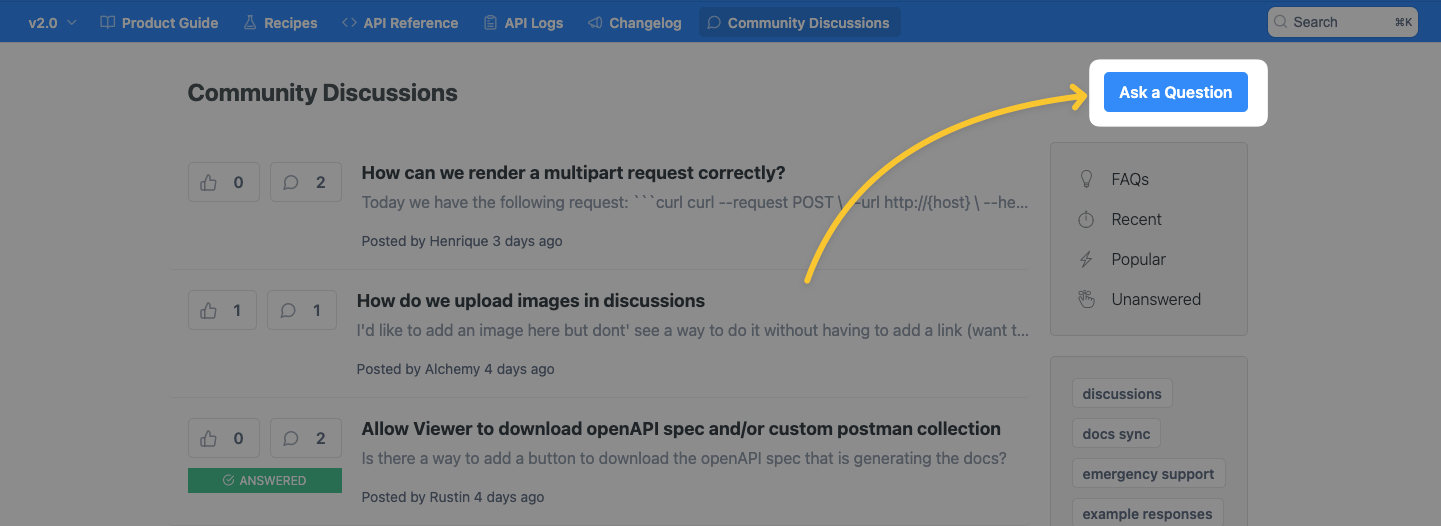
Task: Click comment count on multipart request post
Action: tap(305, 182)
